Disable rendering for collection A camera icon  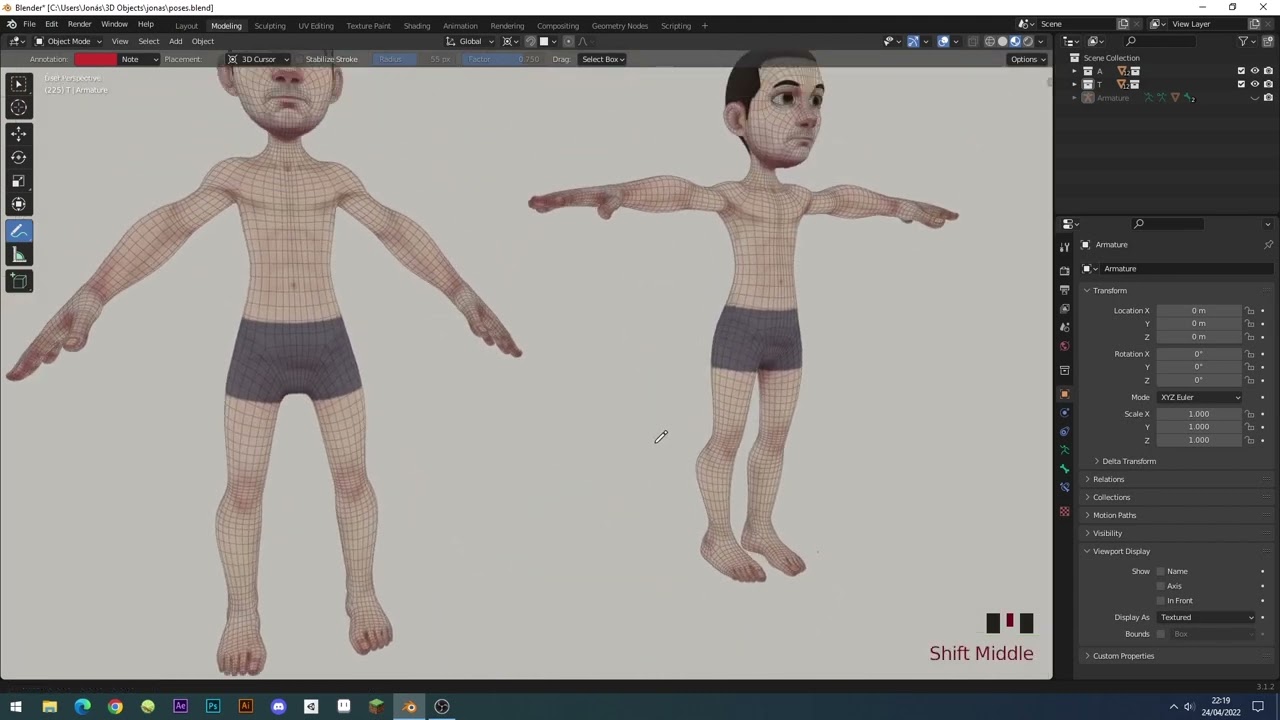click(1268, 71)
